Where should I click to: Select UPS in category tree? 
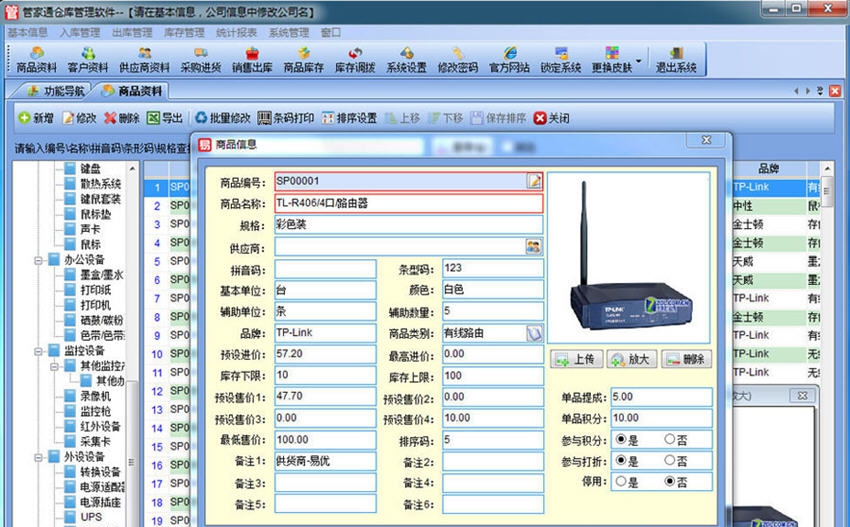click(x=90, y=517)
